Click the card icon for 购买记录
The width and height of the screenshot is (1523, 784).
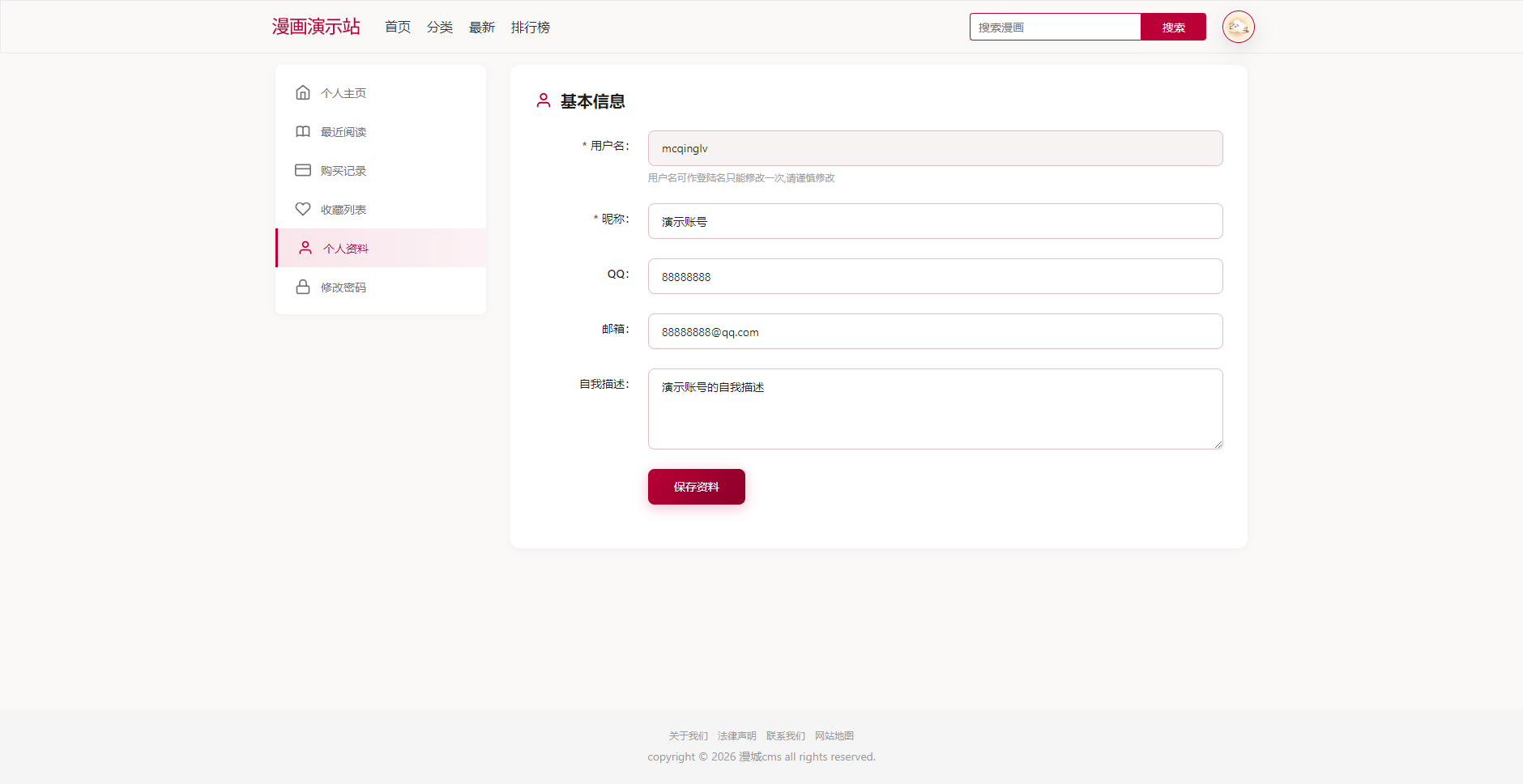303,170
